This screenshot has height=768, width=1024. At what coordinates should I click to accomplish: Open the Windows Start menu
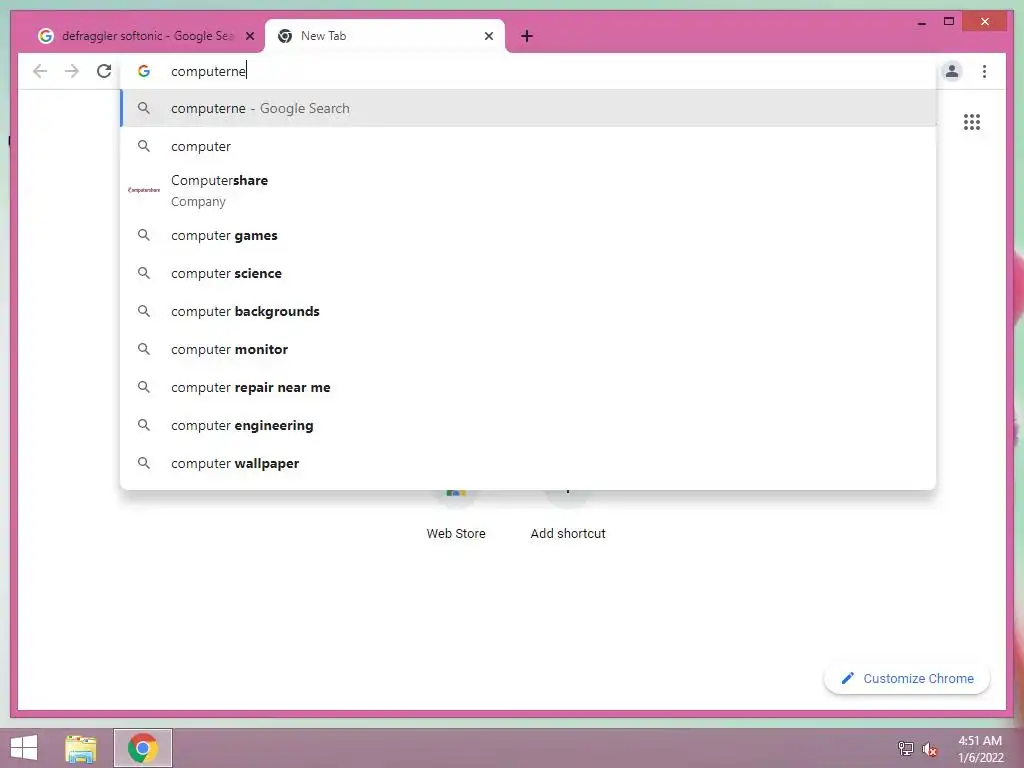point(24,748)
